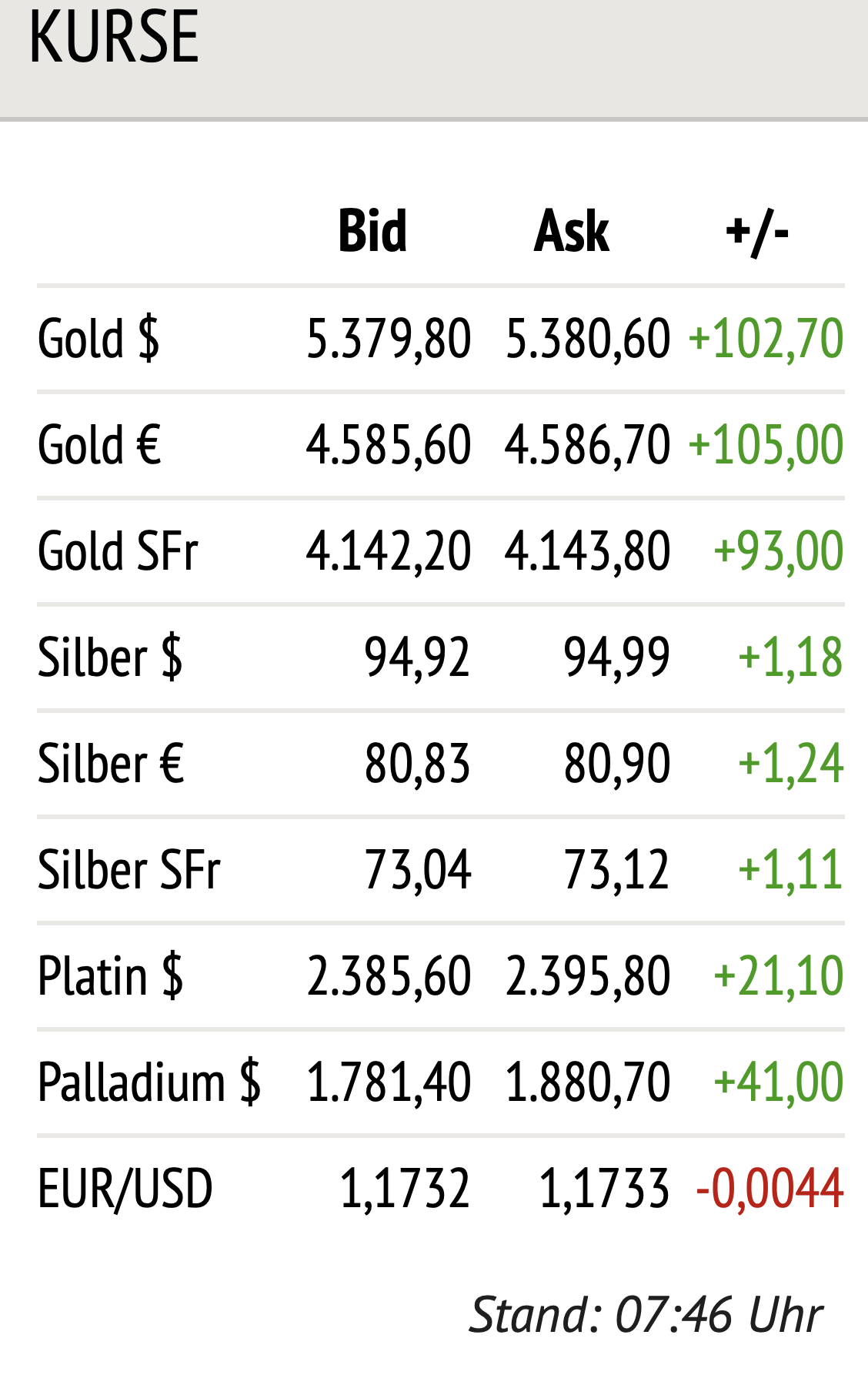Tap the Gold SFr row label

tap(119, 551)
